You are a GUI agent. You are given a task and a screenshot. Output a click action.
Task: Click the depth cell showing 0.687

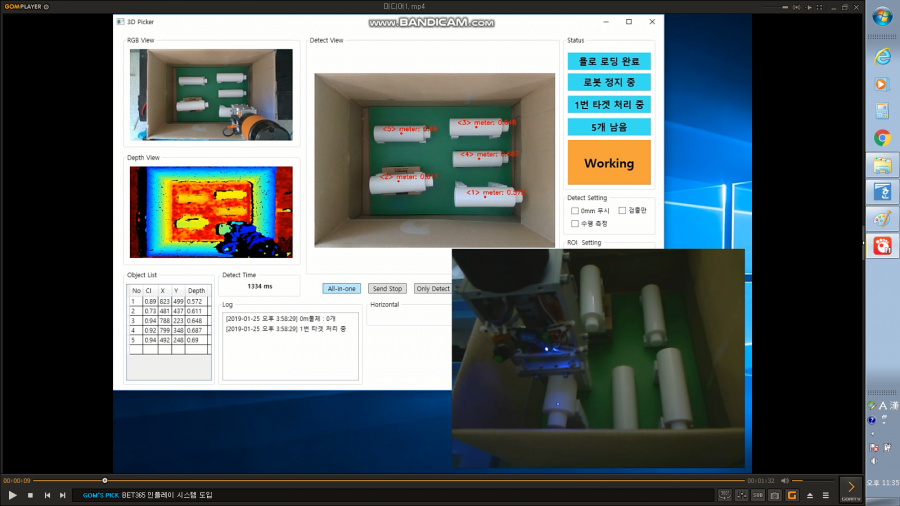tap(196, 330)
